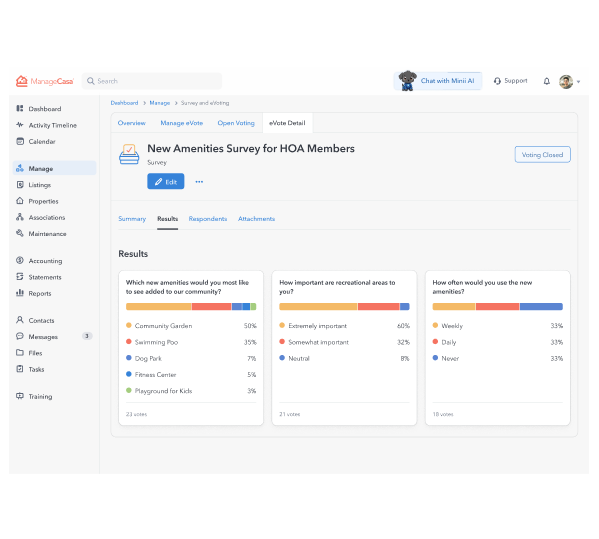This screenshot has height=539, width=599.
Task: Switch to the Manage eVote tab
Action: [182, 123]
